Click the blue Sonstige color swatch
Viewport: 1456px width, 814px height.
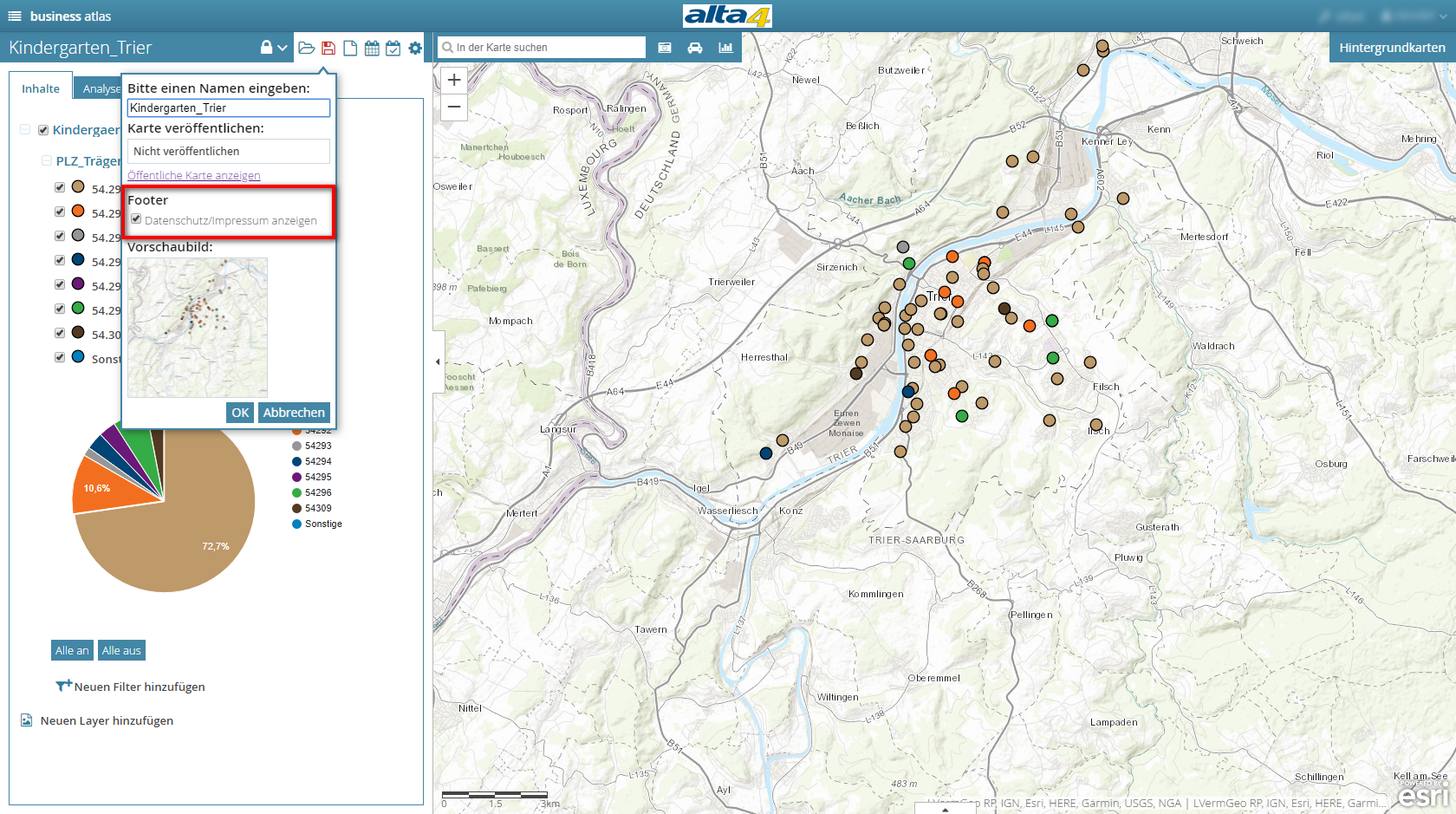coord(78,356)
